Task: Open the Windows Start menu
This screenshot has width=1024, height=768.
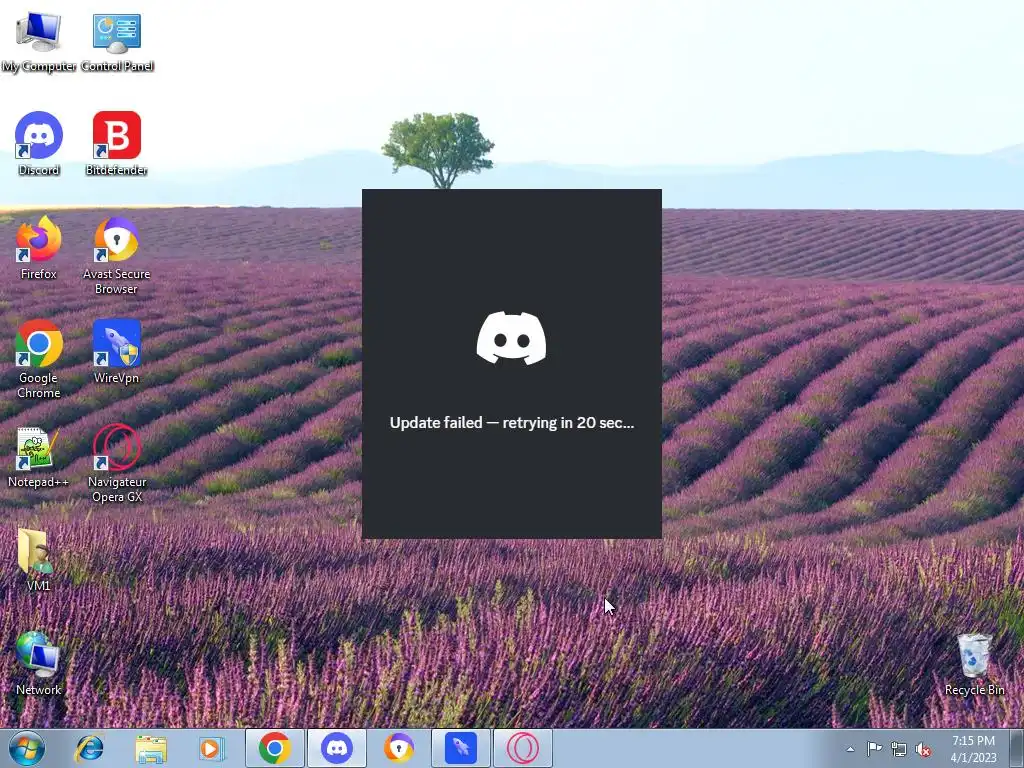Action: click(x=27, y=748)
